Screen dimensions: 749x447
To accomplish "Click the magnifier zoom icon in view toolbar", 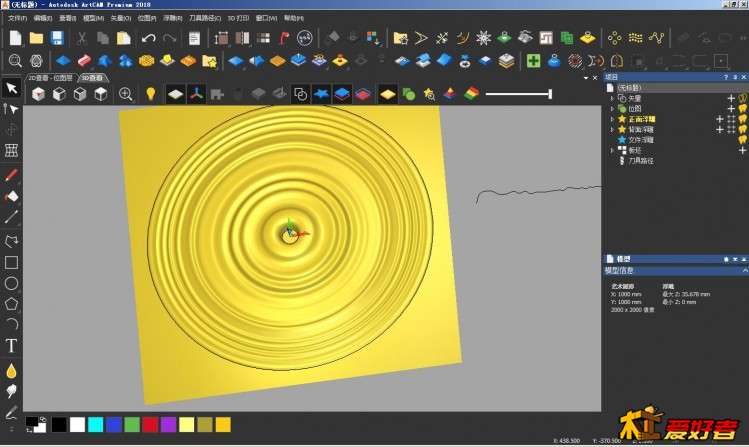I will point(126,94).
